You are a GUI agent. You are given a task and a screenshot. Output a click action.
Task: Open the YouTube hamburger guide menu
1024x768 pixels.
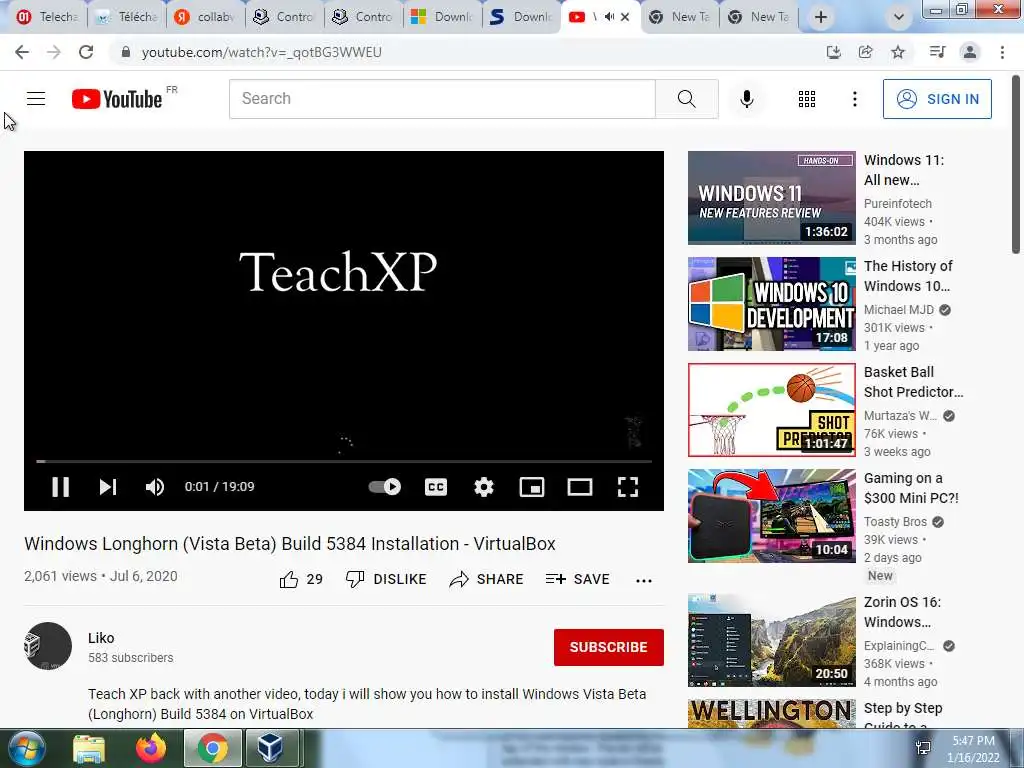[36, 99]
